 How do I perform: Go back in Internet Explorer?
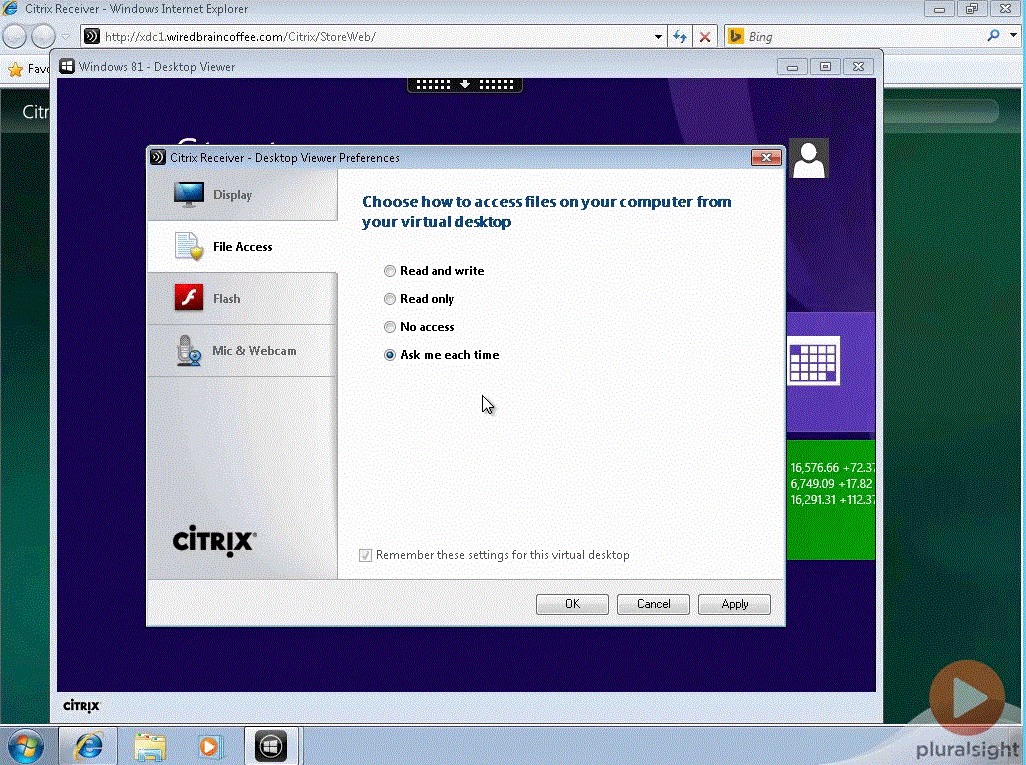point(14,37)
